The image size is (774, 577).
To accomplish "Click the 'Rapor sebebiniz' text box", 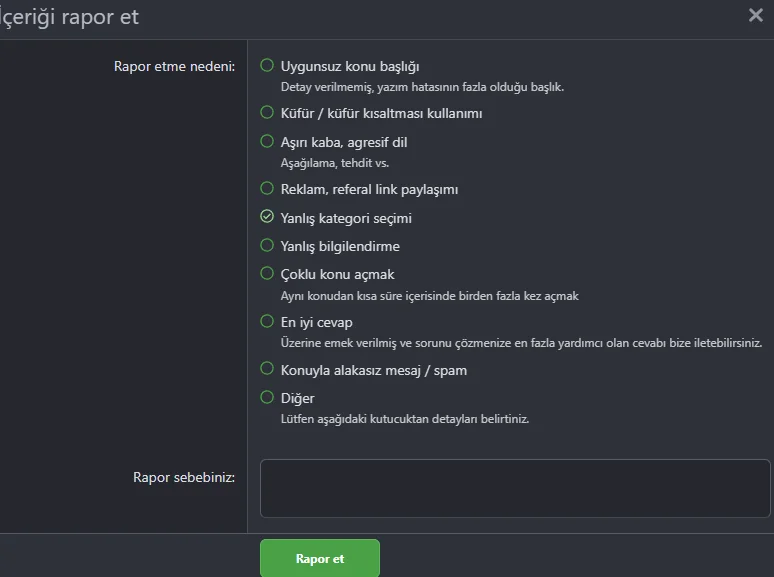I will (514, 488).
